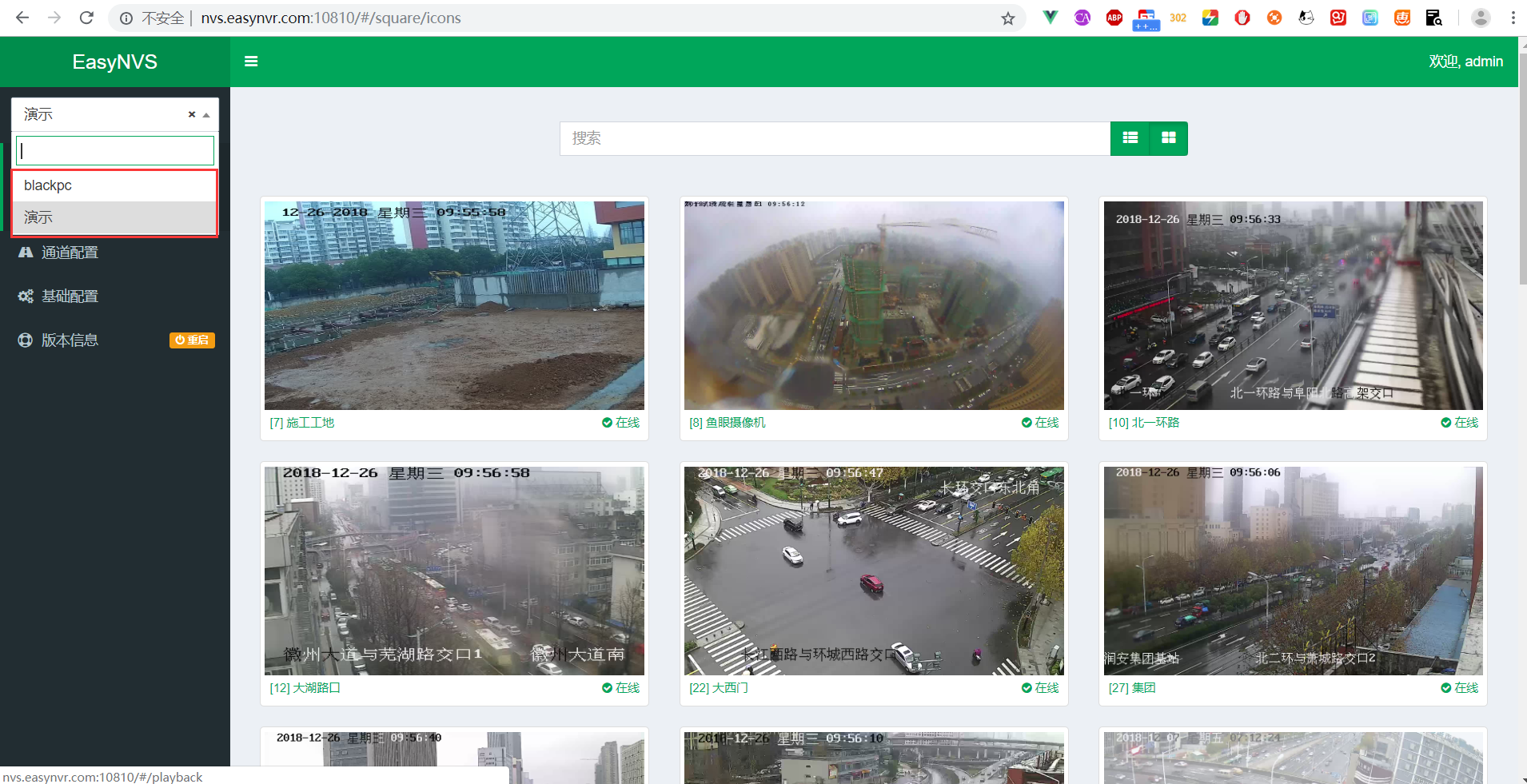
Task: Go back with browser back arrow
Action: point(22,18)
